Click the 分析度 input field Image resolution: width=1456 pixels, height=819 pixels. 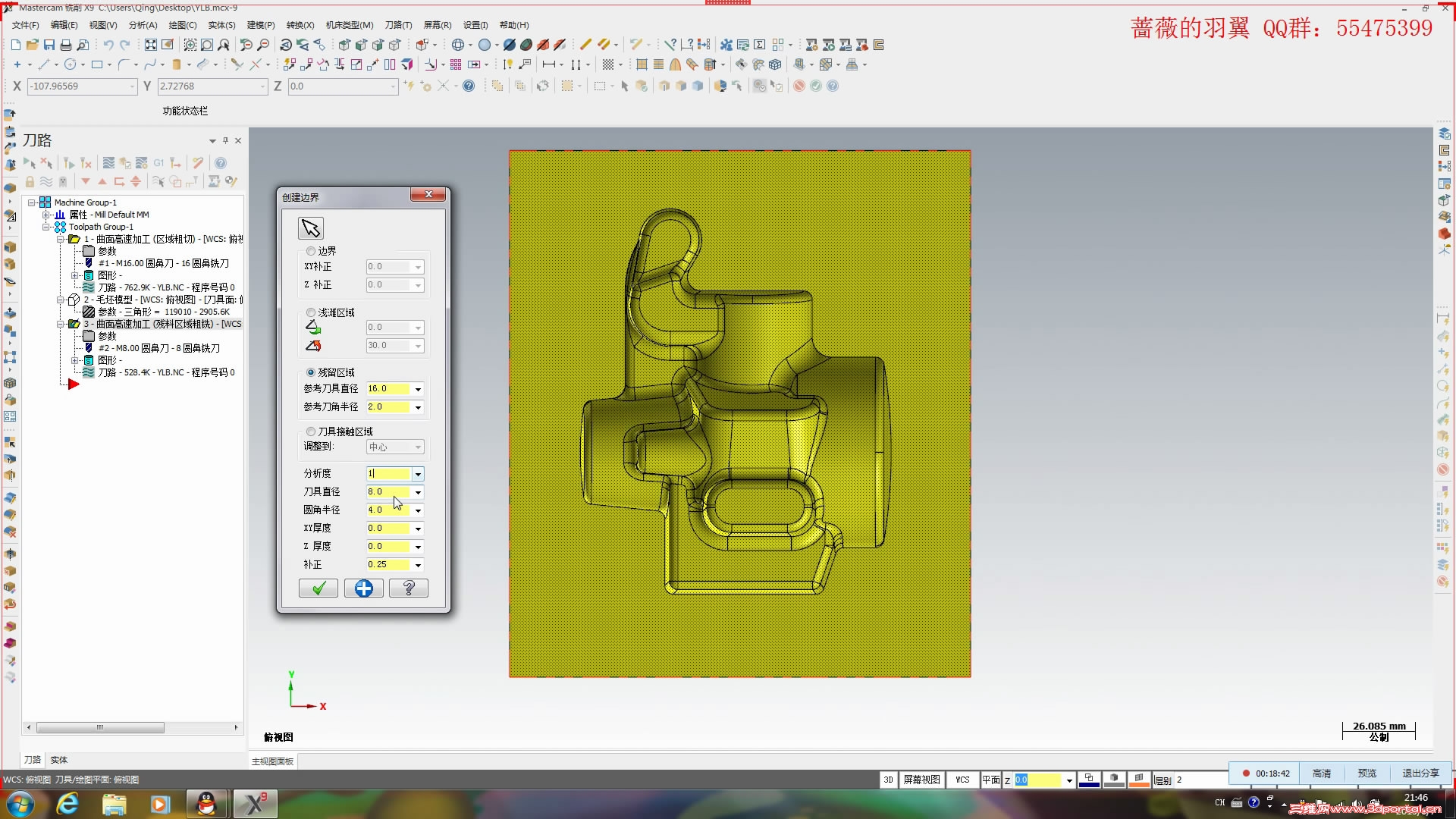389,474
